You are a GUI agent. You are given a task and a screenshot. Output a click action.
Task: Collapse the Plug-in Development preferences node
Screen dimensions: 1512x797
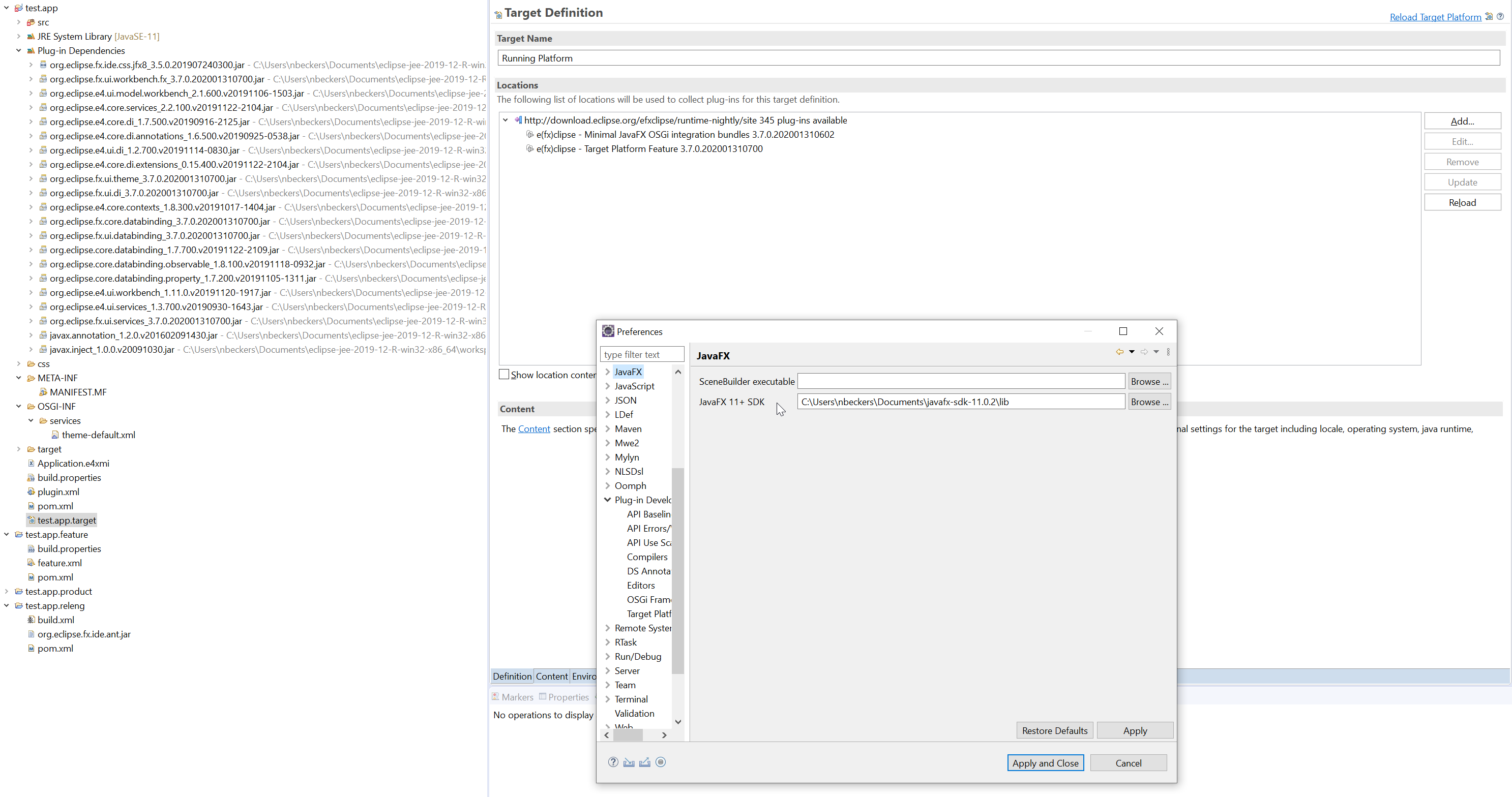pyautogui.click(x=608, y=500)
